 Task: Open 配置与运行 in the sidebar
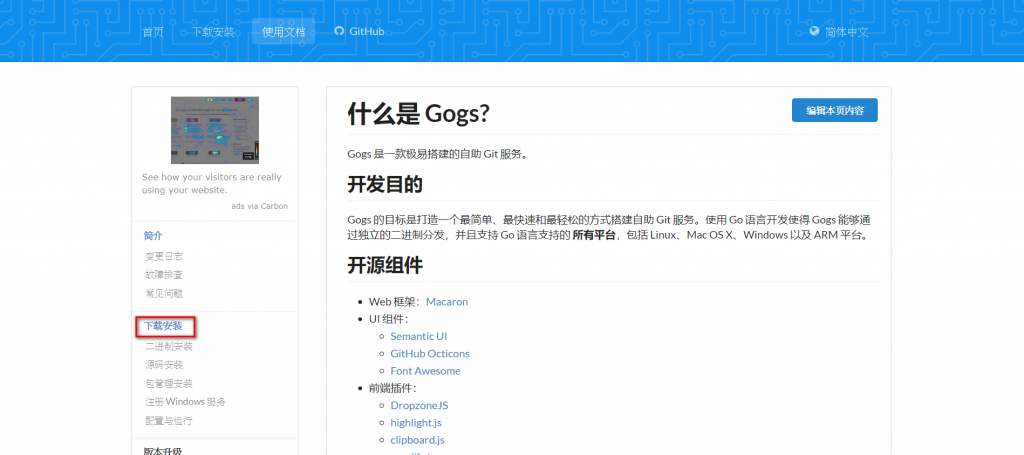pyautogui.click(x=168, y=421)
